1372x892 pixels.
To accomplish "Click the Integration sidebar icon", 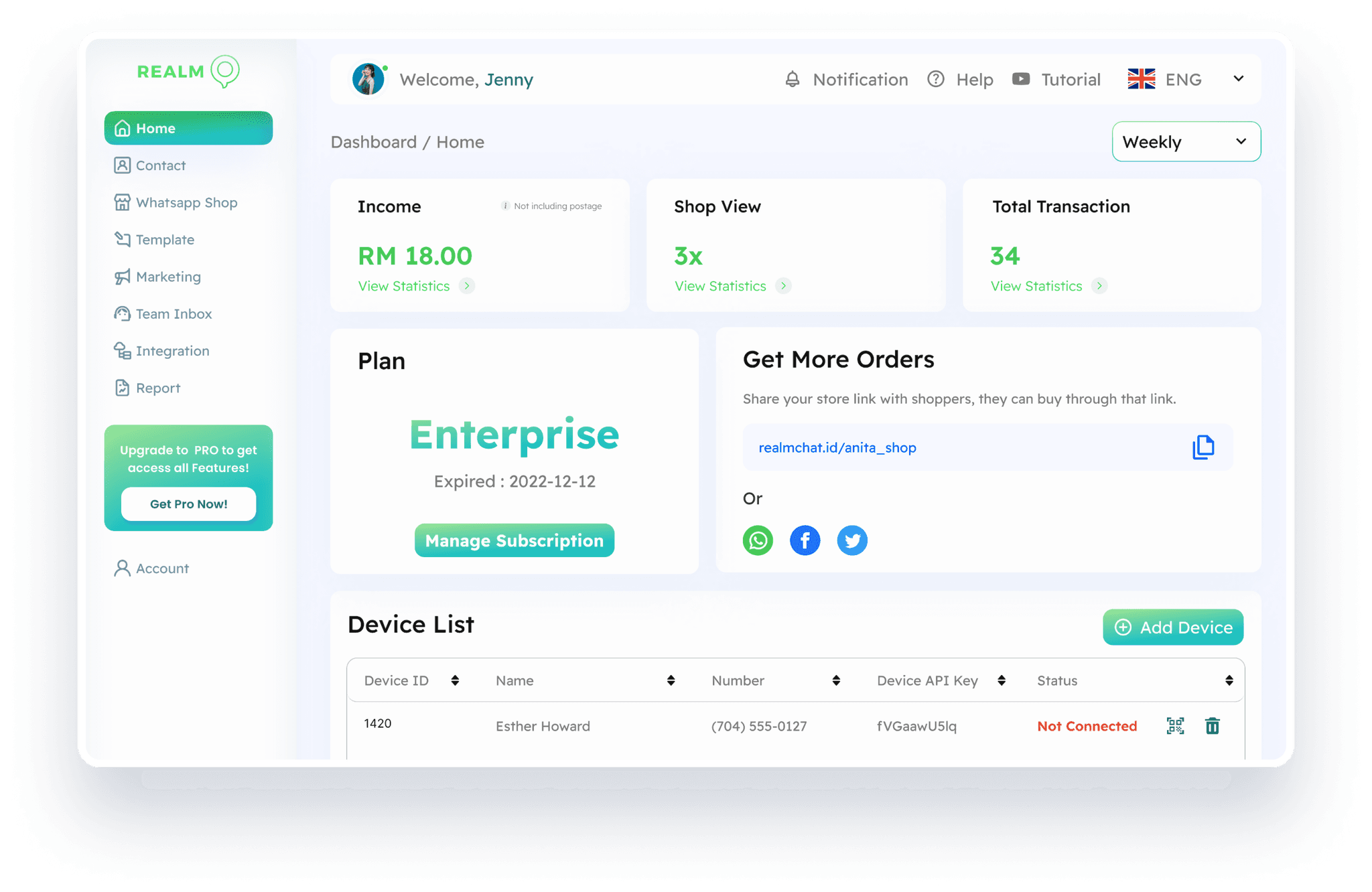I will pyautogui.click(x=122, y=351).
